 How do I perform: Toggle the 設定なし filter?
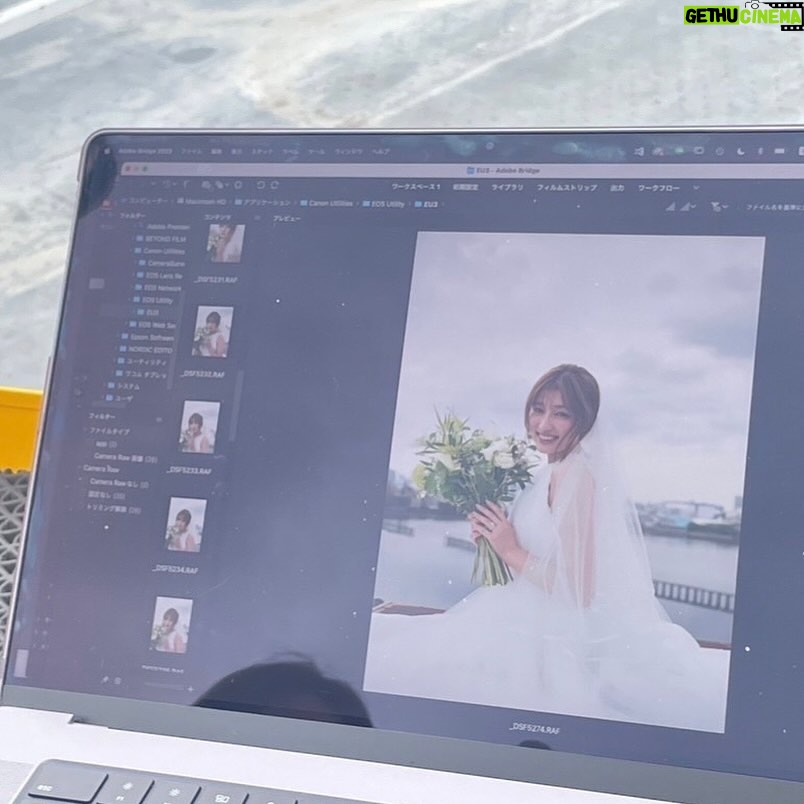[107, 496]
